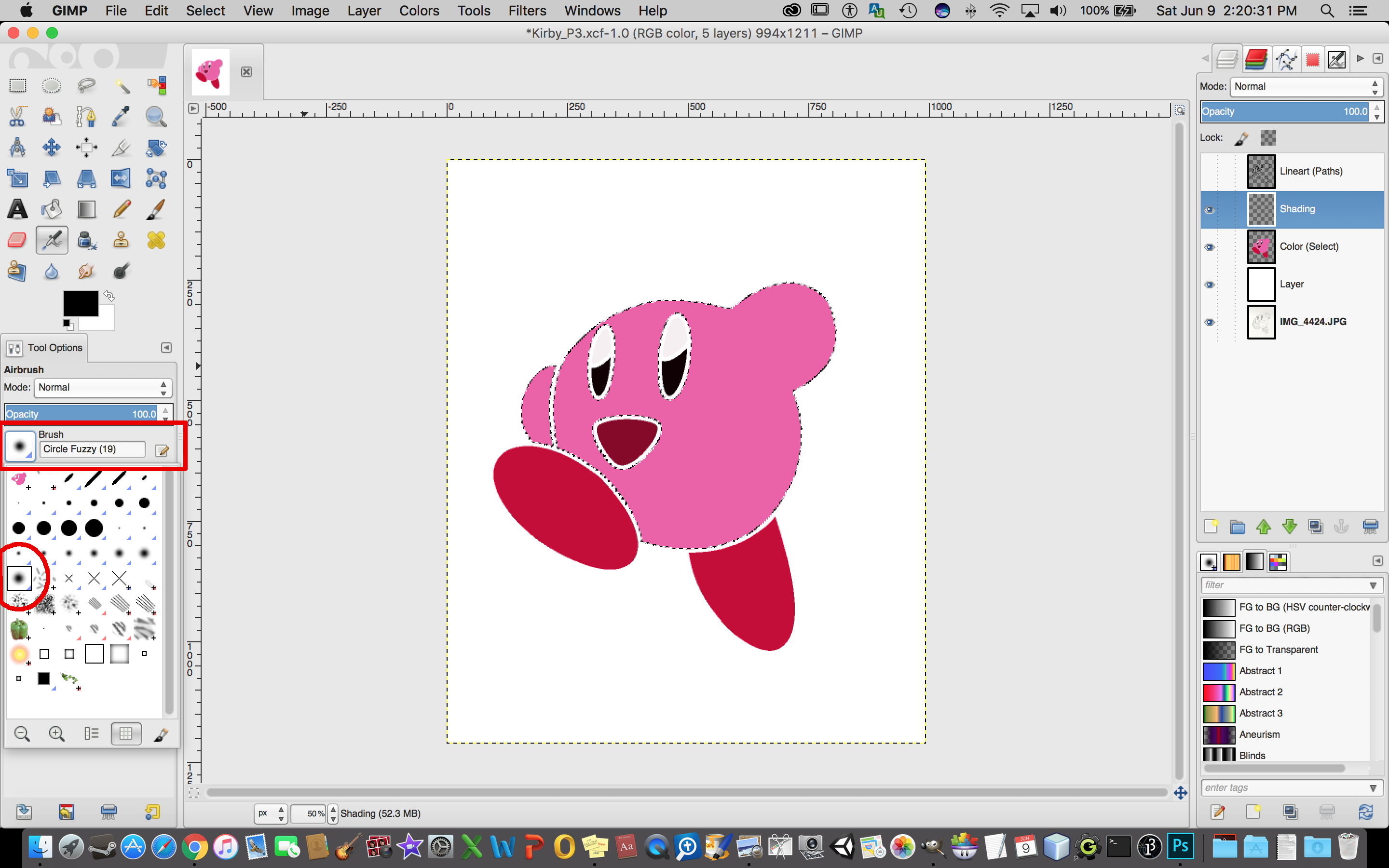
Task: Select the Fuzzy Select magic wand tool
Action: [121, 86]
